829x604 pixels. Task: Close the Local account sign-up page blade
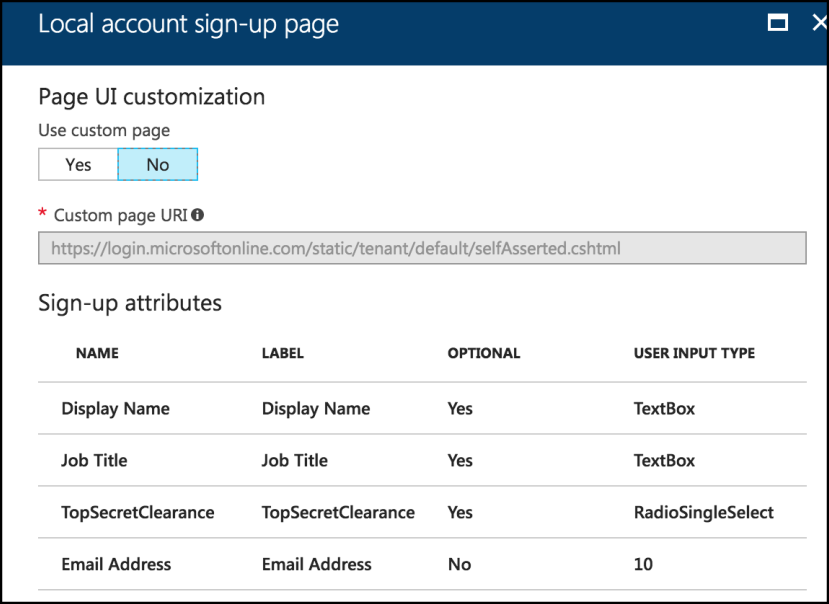820,22
